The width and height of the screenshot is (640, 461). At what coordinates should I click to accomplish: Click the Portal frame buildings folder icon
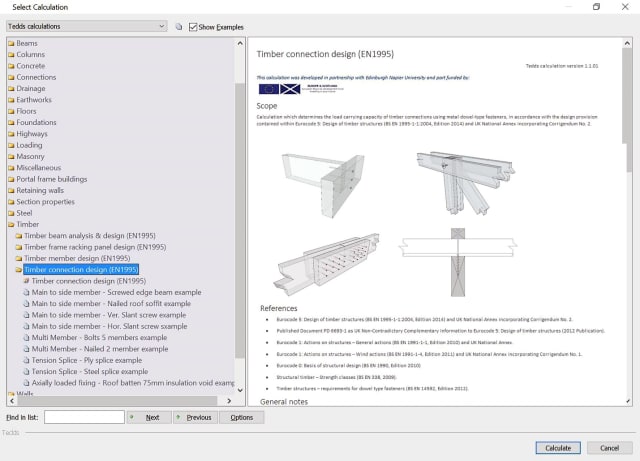[x=11, y=179]
